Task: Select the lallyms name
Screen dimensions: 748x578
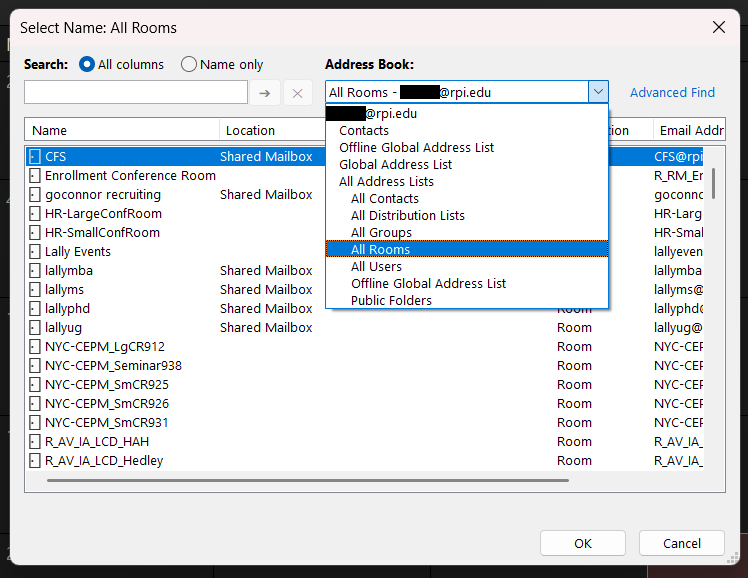Action: click(64, 290)
